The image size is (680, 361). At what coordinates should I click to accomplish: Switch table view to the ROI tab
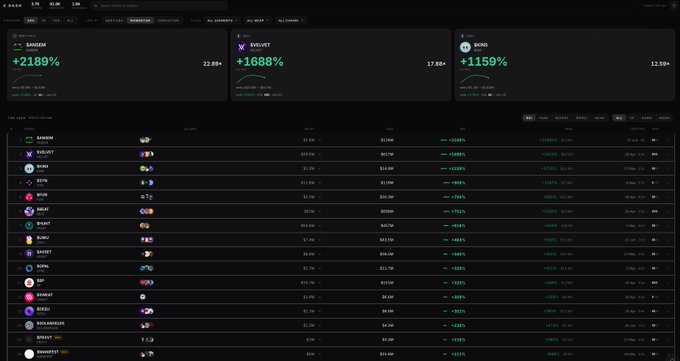coord(529,118)
